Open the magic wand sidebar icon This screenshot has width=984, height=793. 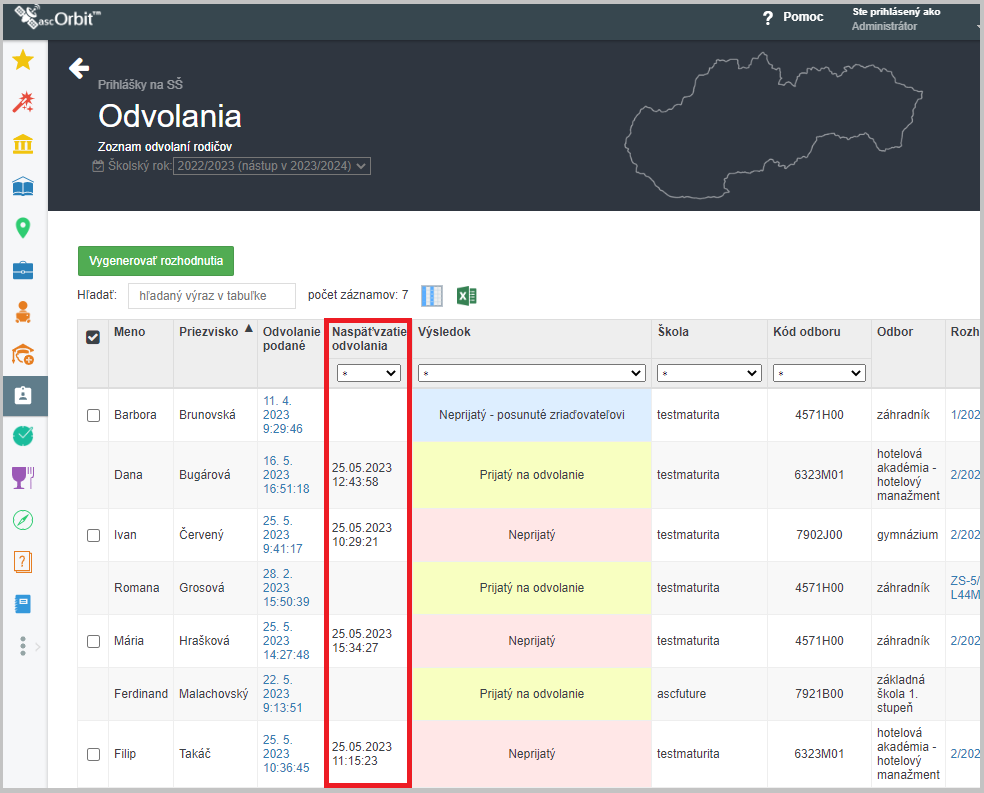point(23,102)
